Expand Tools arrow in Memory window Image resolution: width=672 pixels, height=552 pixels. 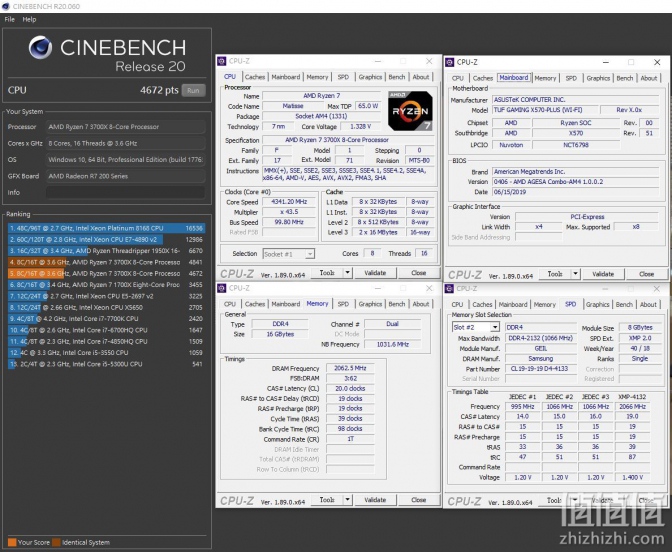click(348, 500)
